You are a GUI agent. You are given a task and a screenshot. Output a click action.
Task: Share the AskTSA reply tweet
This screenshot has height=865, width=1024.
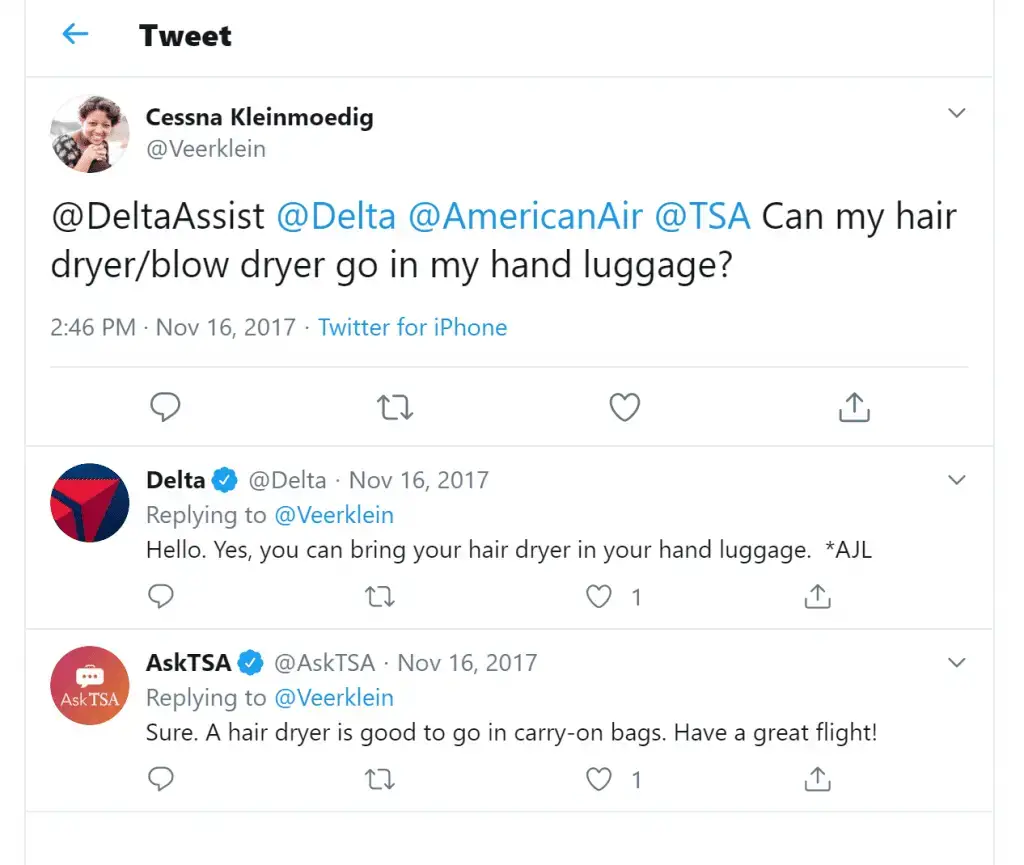[x=818, y=779]
